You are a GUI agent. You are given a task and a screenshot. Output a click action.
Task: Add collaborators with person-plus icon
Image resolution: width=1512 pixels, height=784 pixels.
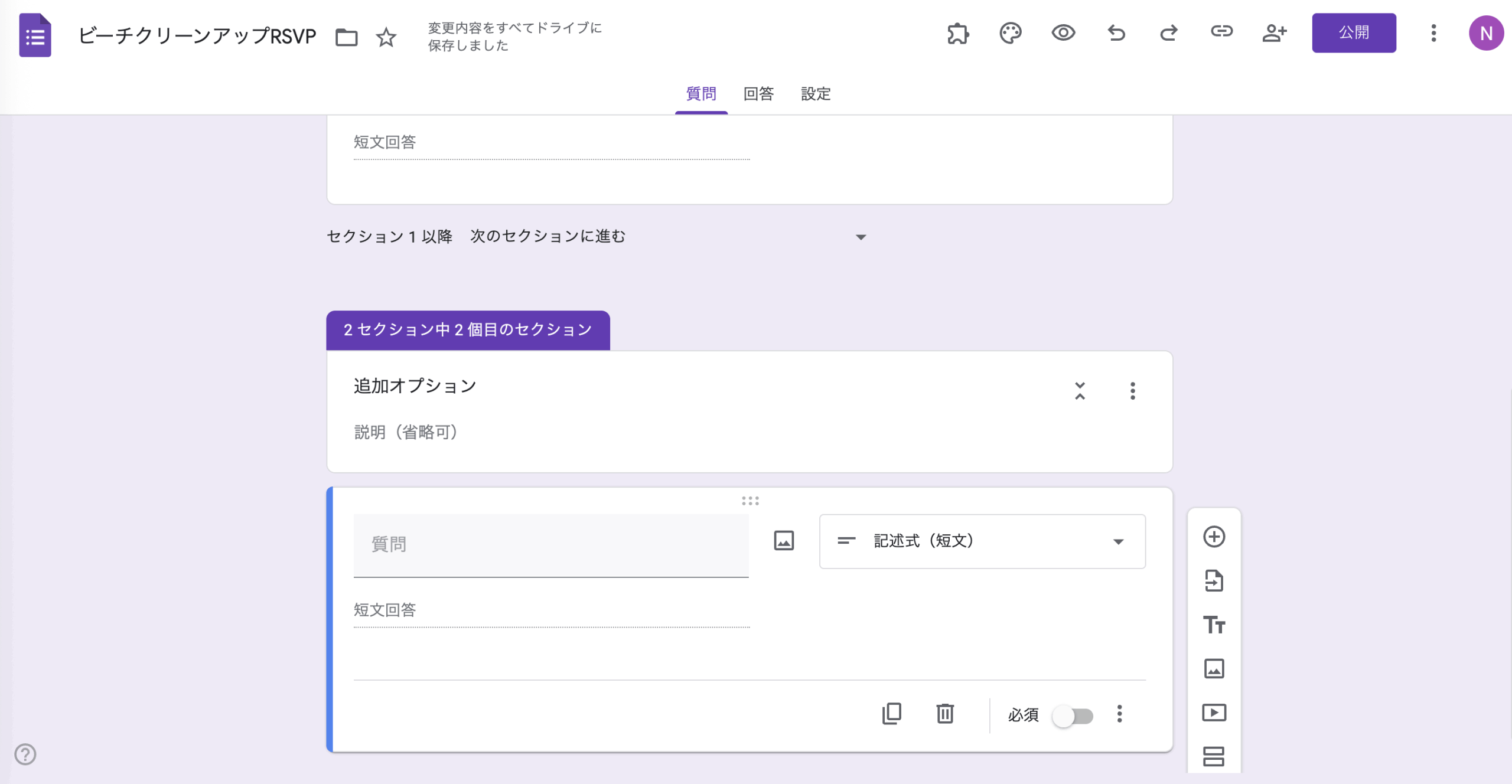[x=1274, y=33]
